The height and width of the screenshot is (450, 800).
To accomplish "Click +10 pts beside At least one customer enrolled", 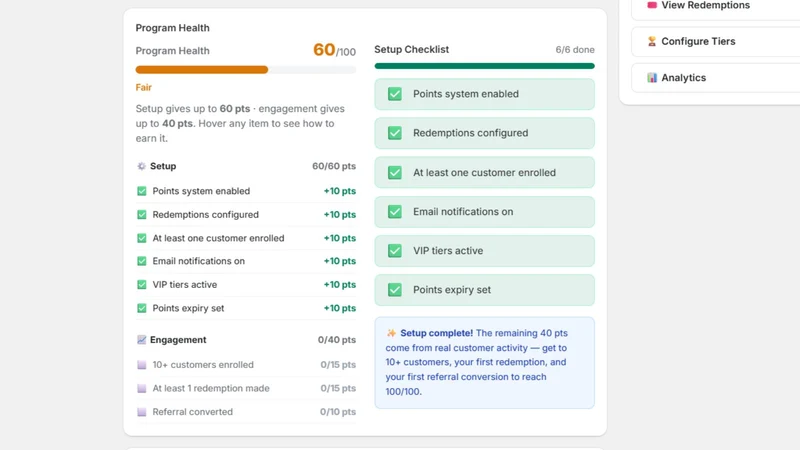I will pyautogui.click(x=339, y=238).
